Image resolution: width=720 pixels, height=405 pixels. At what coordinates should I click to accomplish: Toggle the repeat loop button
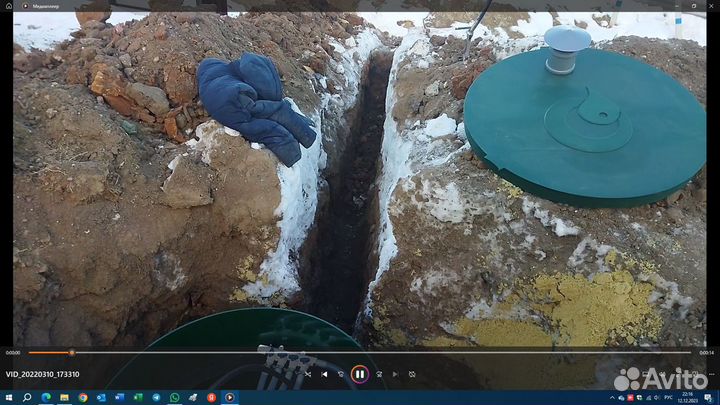(x=412, y=374)
